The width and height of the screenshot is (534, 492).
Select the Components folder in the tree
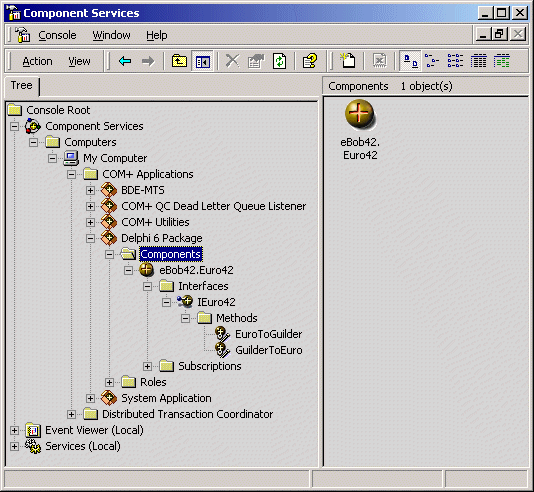click(171, 254)
